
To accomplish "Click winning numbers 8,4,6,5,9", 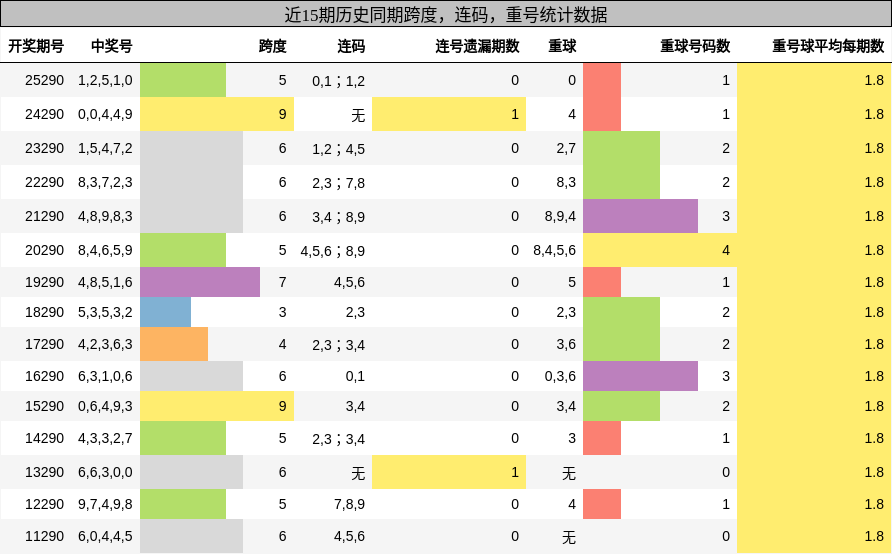I will point(105,250).
